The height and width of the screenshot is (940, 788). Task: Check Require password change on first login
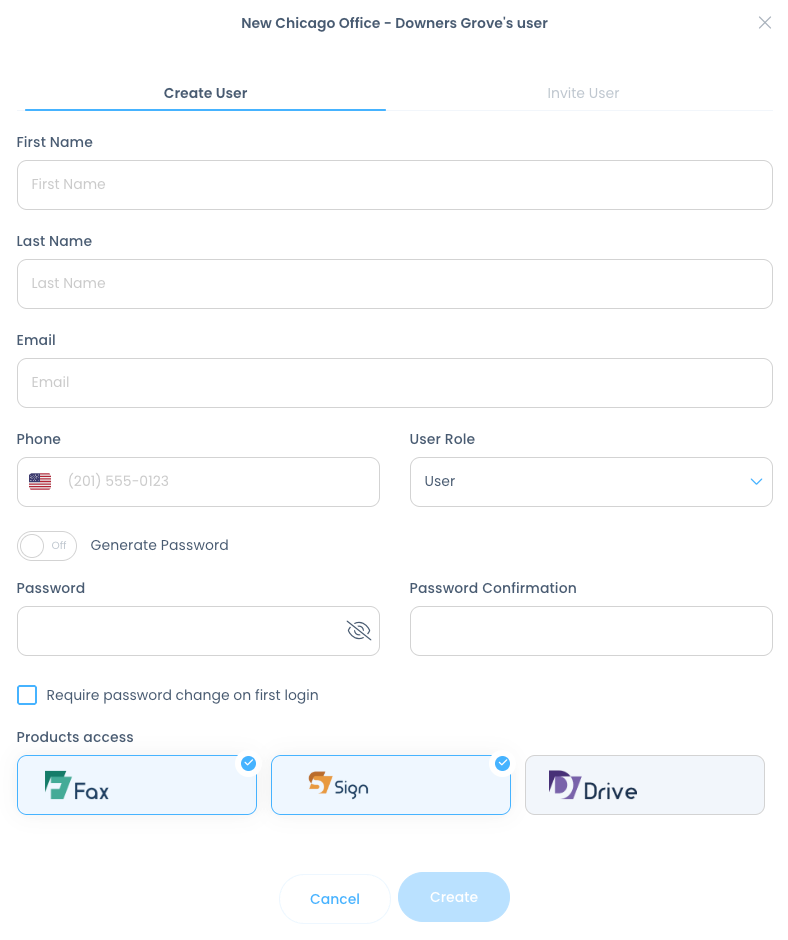coord(27,695)
